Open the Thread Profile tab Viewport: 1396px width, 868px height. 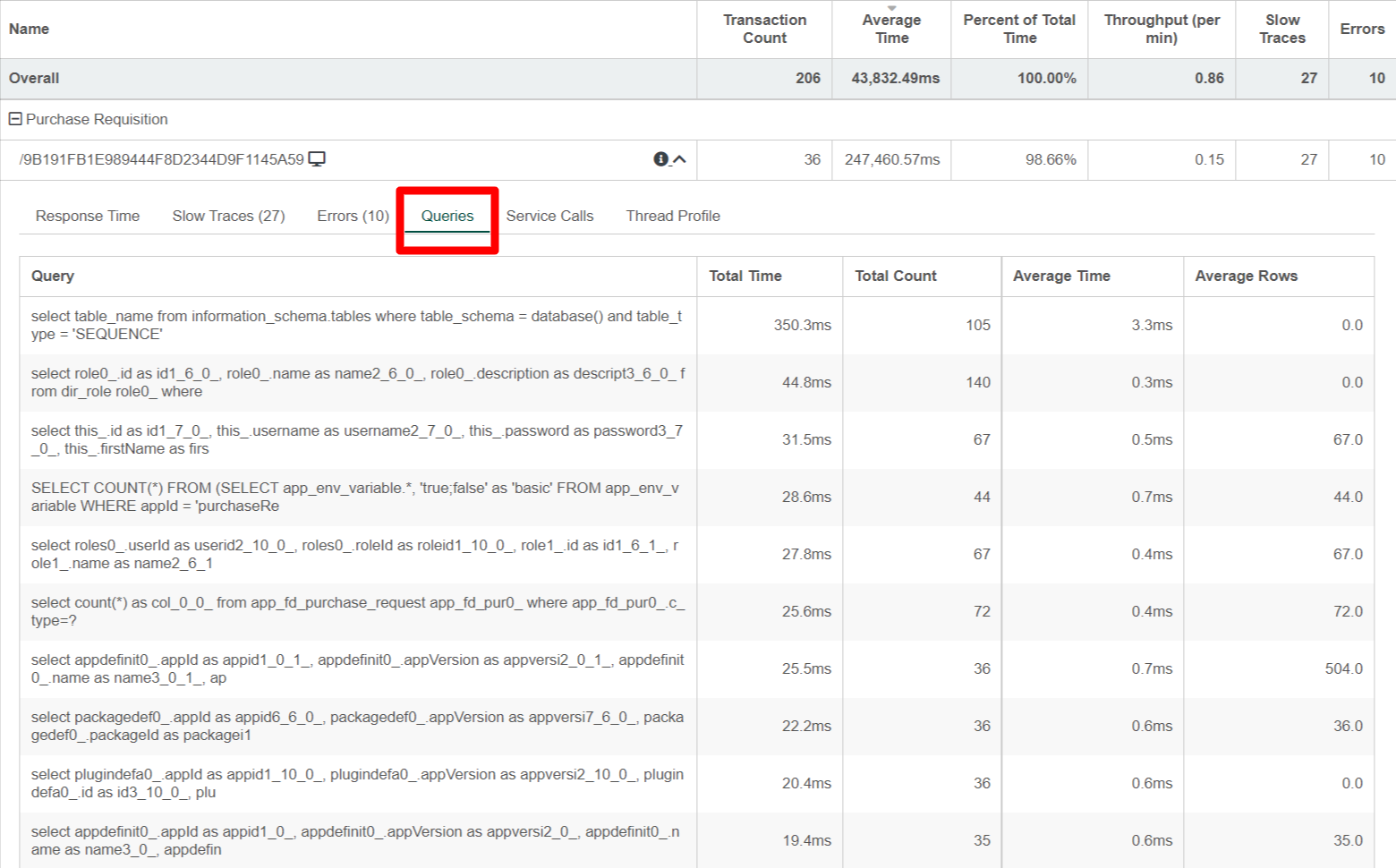point(673,216)
